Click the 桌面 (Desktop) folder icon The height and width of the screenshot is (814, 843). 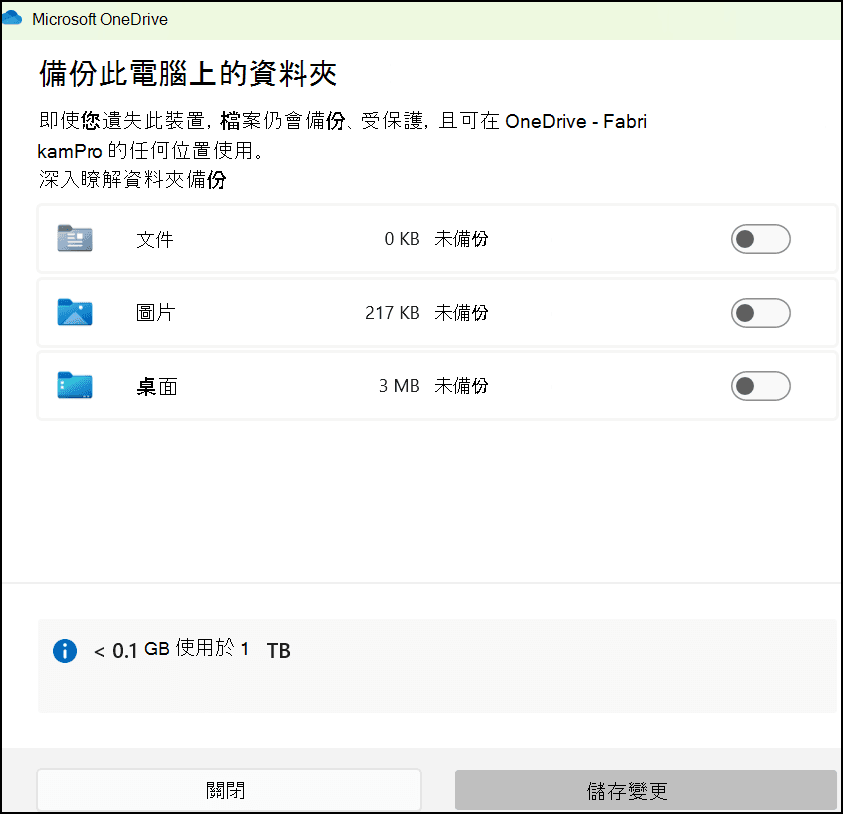[75, 385]
